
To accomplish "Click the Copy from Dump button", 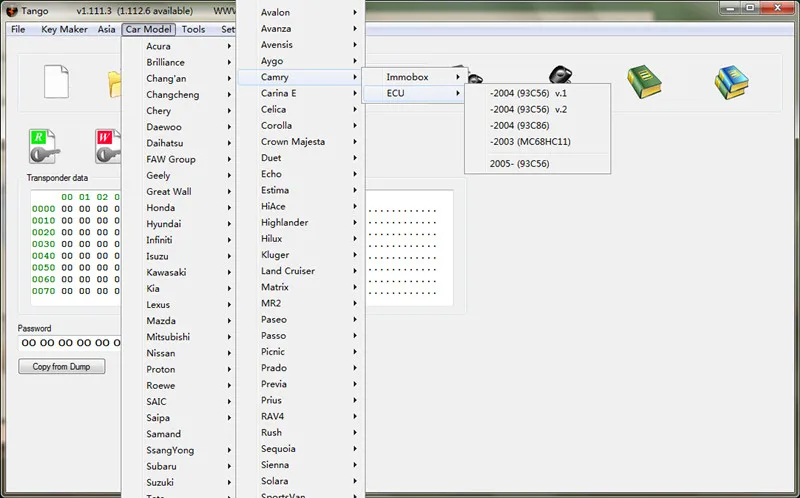I will (62, 366).
